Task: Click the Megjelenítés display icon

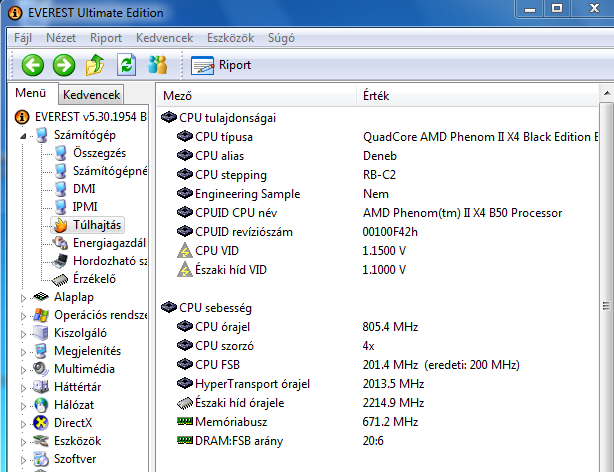Action: (x=41, y=351)
